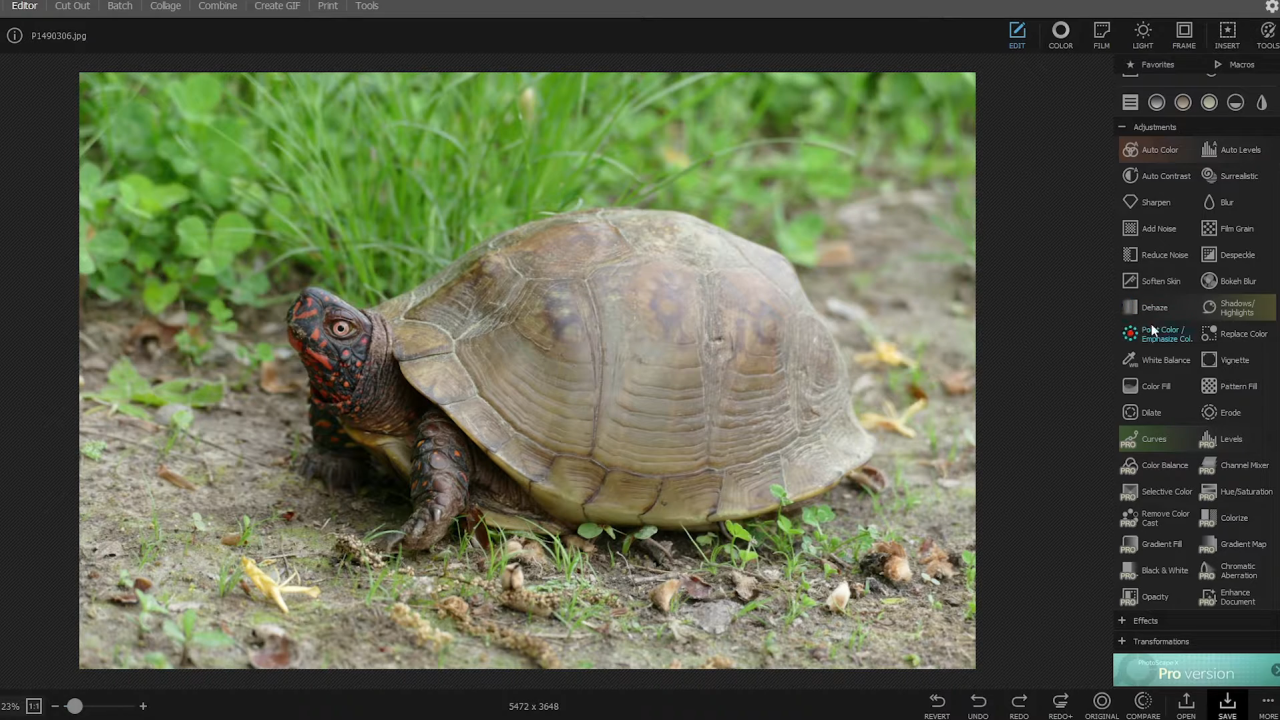The image size is (1280, 720).
Task: Click the image info icon beside filename
Action: 14,36
